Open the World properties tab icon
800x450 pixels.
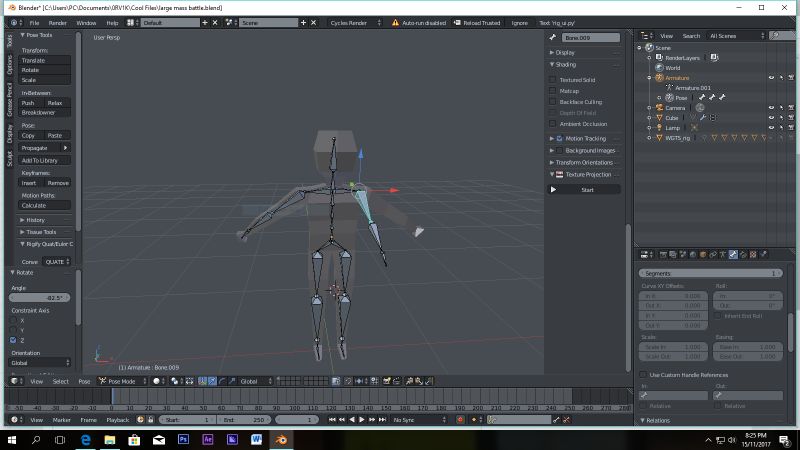click(x=692, y=254)
